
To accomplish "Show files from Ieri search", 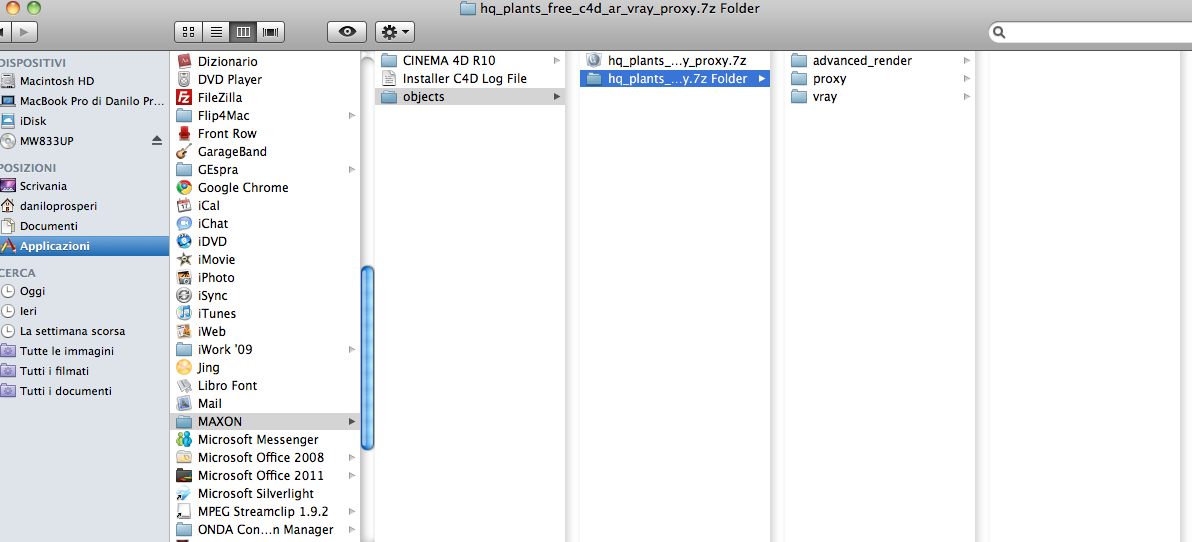I will (x=28, y=311).
